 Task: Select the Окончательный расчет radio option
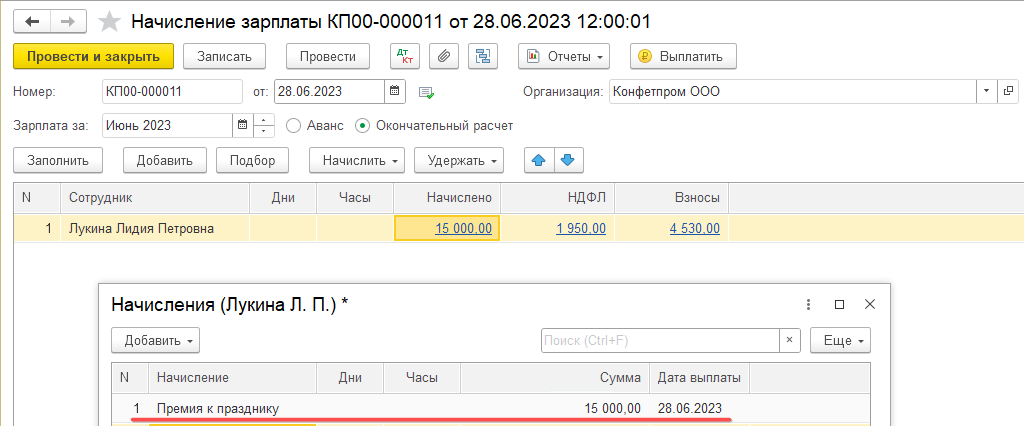[362, 125]
